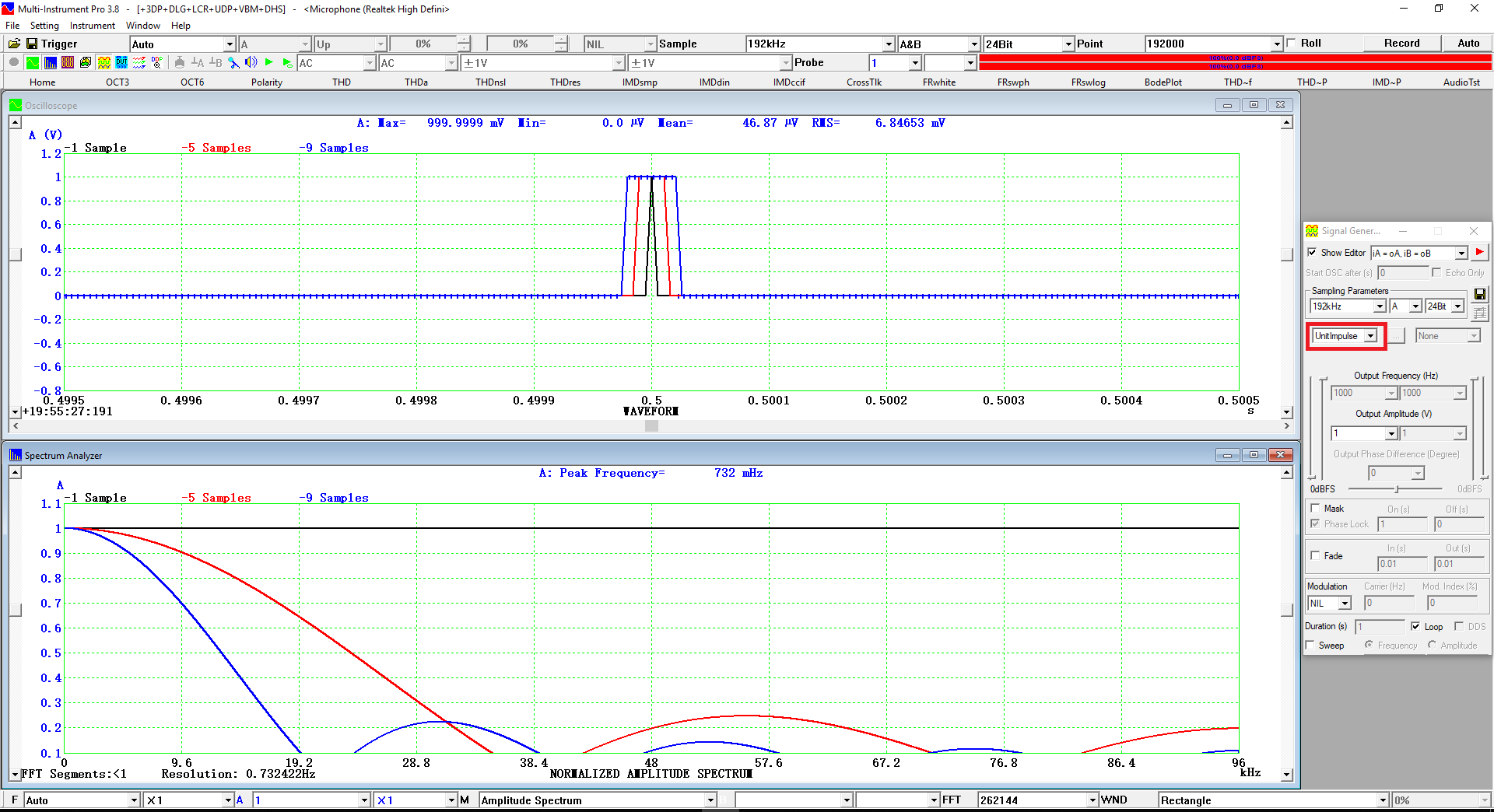Image resolution: width=1494 pixels, height=812 pixels.
Task: Open the Amplitude Spectrum mode dropdown
Action: [x=710, y=800]
